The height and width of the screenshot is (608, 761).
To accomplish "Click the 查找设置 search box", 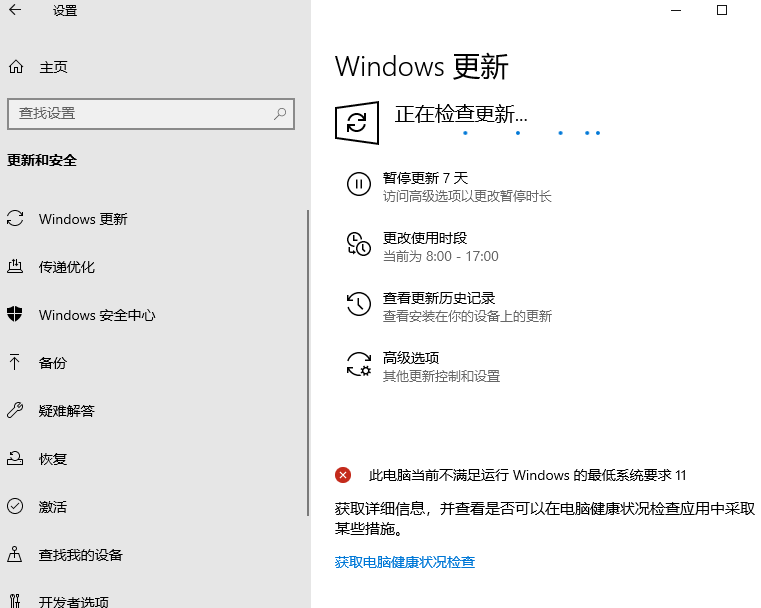I will coord(151,114).
